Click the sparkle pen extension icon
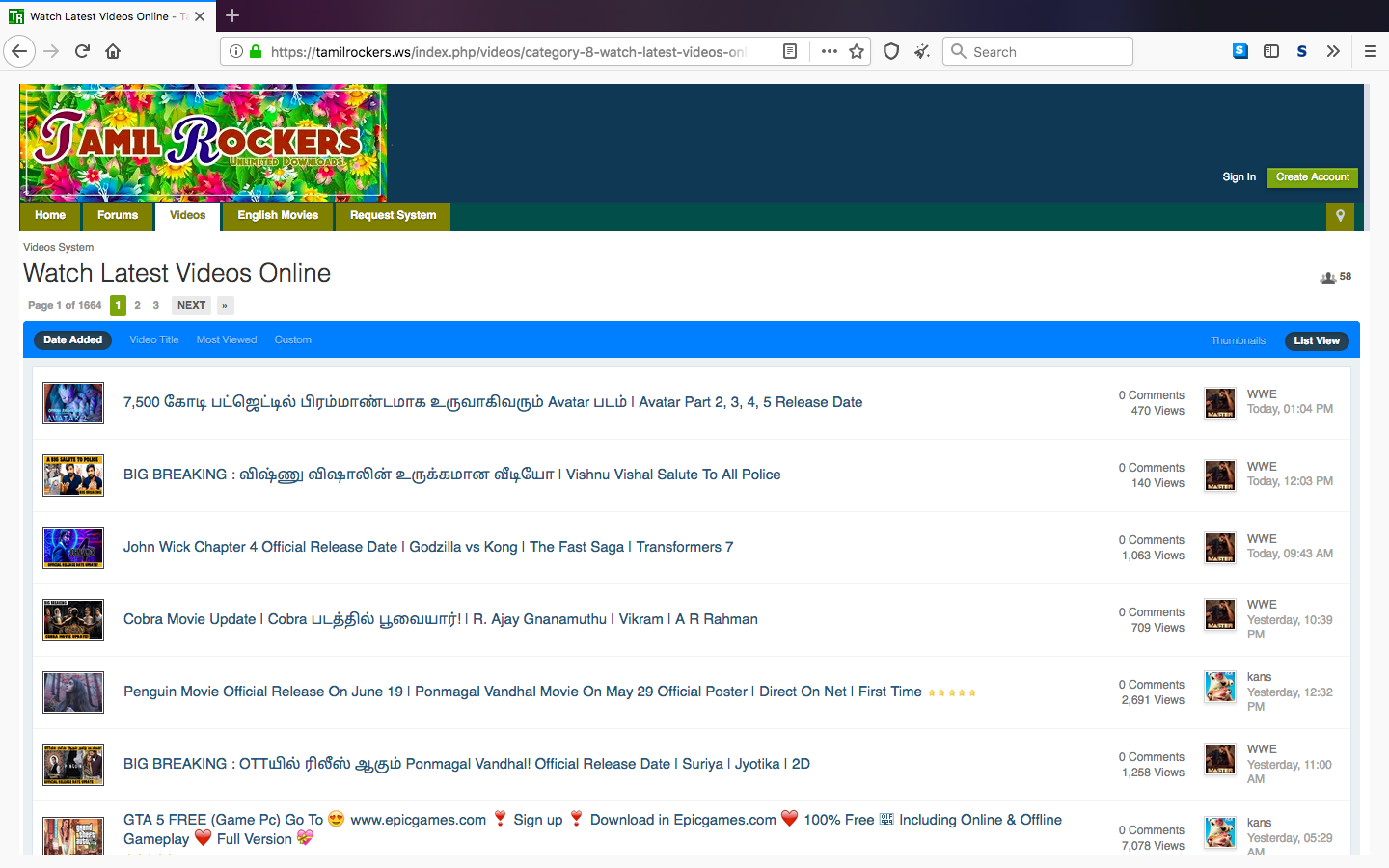The width and height of the screenshot is (1389, 868). point(922,51)
